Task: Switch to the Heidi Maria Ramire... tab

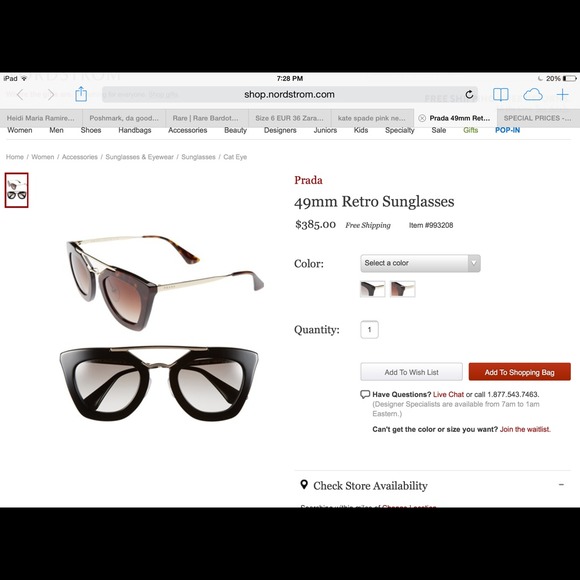Action: [41, 118]
